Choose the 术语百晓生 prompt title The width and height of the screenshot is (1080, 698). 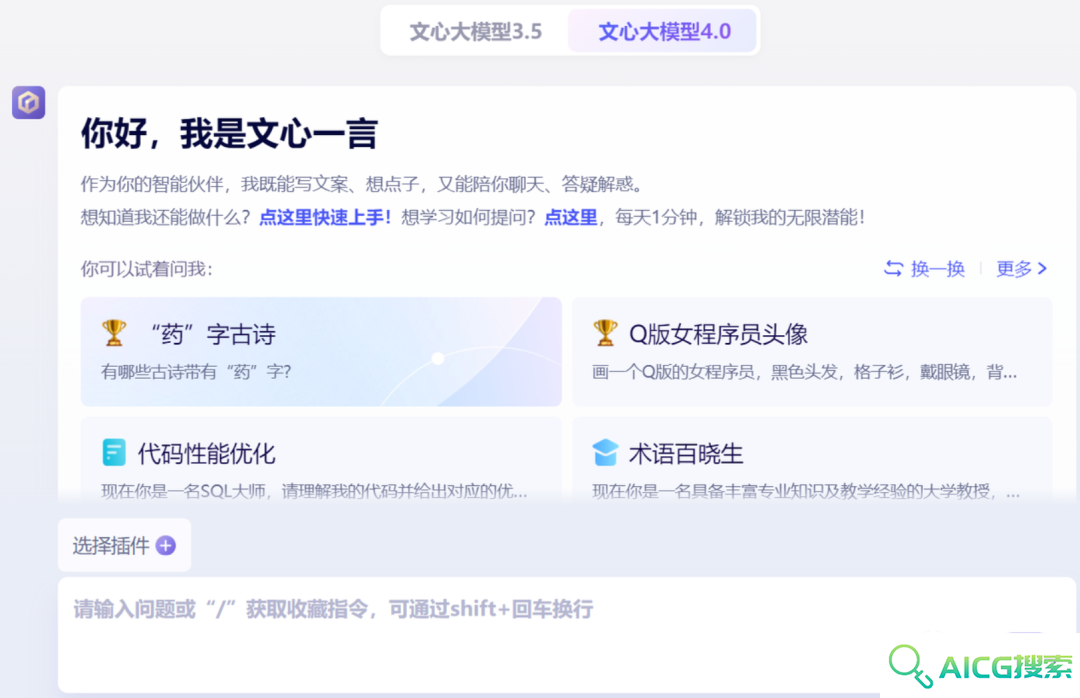click(x=686, y=453)
